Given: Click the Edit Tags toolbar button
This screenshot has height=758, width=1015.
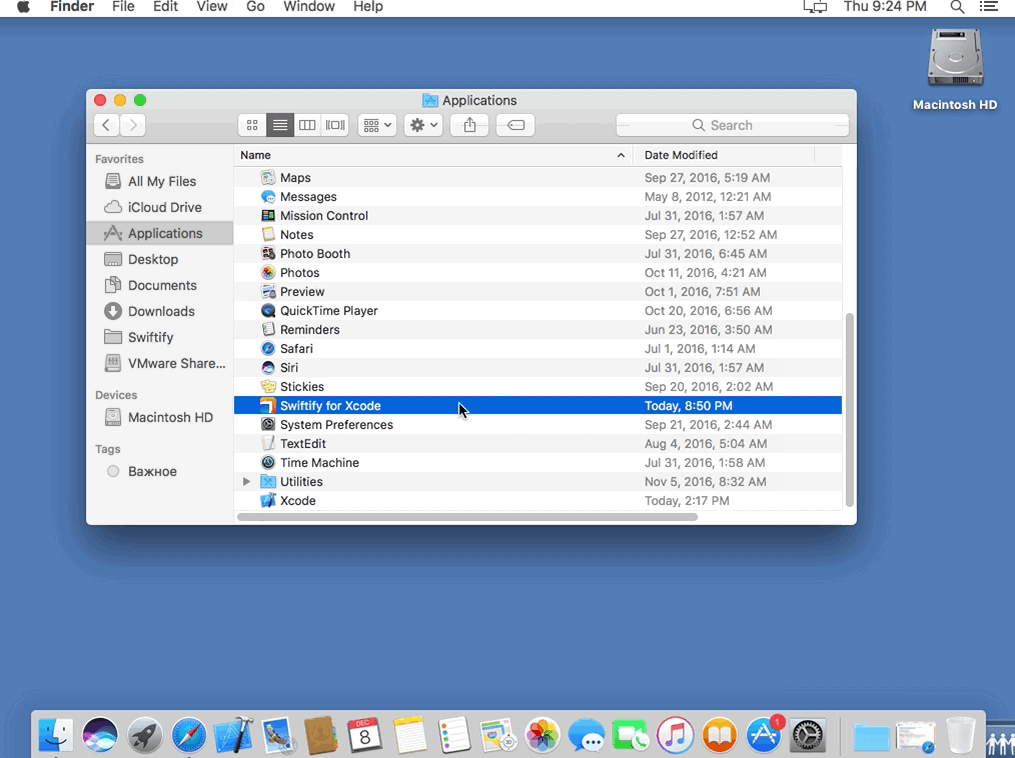Looking at the screenshot, I should 515,125.
